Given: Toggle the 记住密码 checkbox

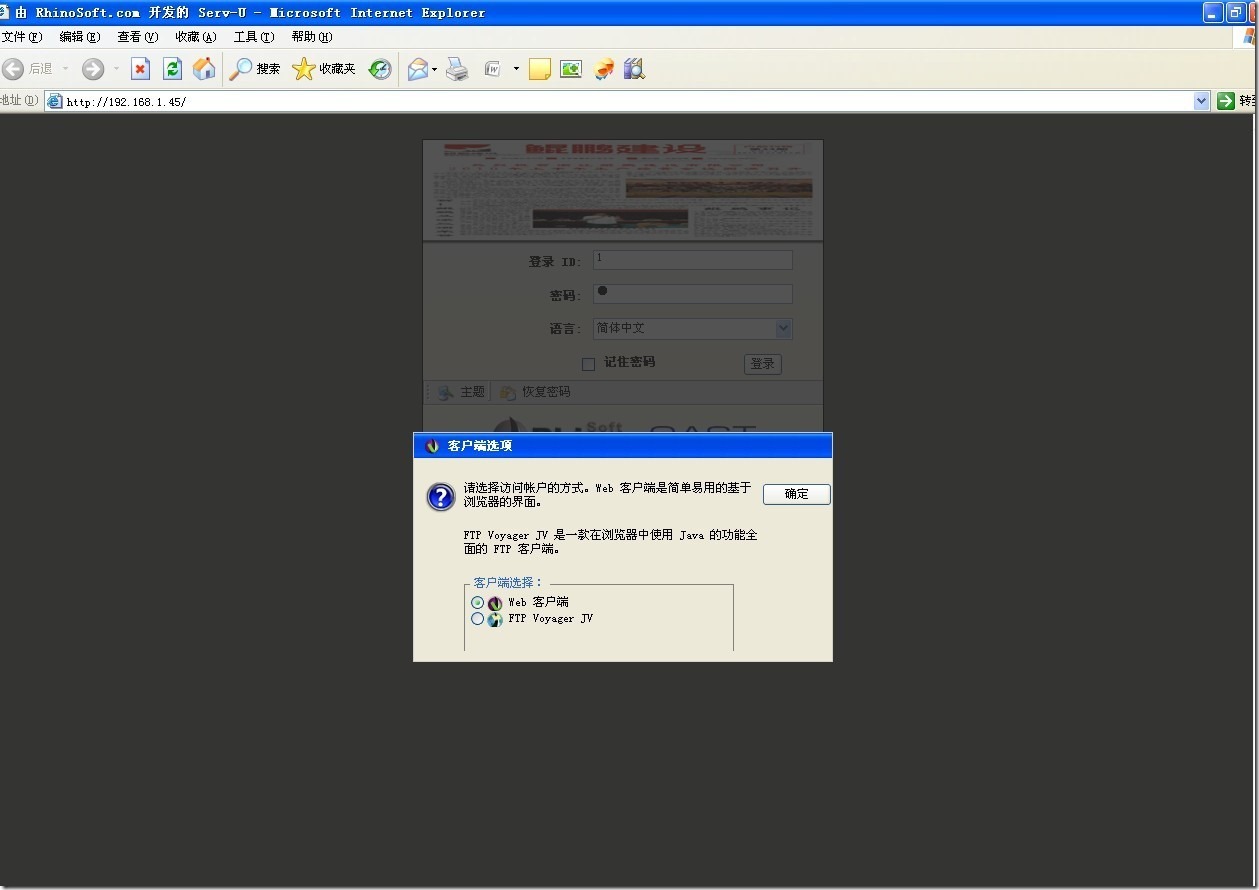Looking at the screenshot, I should click(589, 364).
